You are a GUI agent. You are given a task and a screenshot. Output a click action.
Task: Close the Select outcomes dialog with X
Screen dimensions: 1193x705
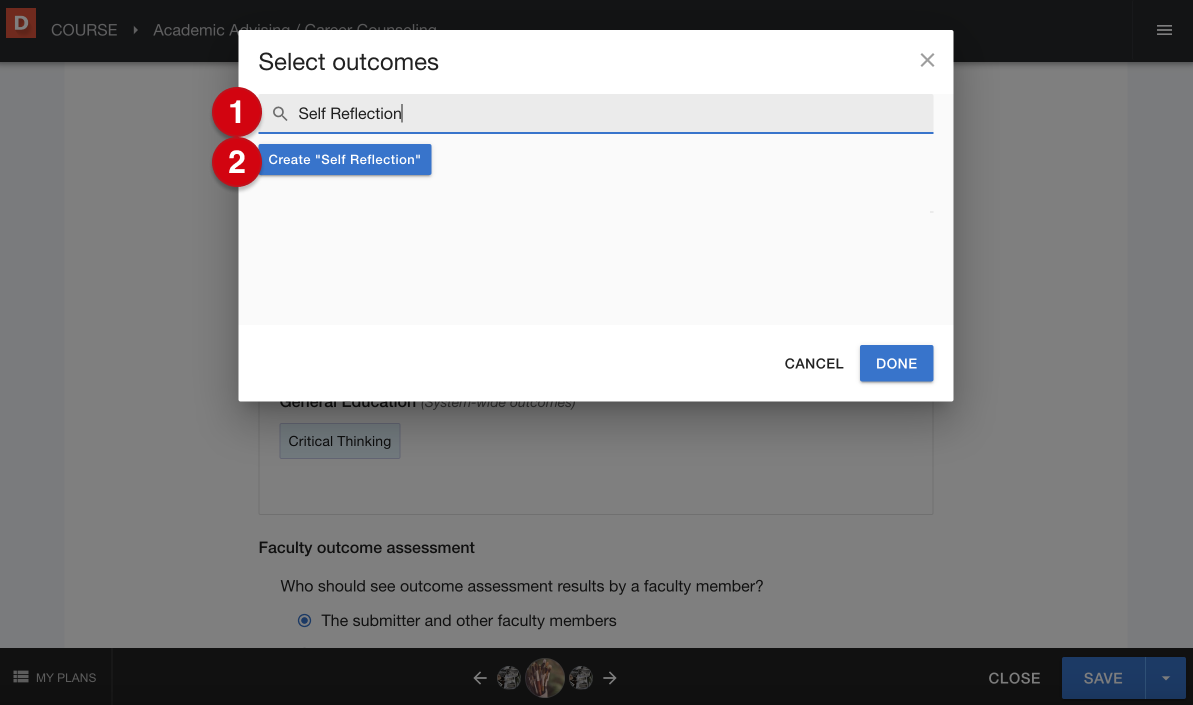click(927, 60)
